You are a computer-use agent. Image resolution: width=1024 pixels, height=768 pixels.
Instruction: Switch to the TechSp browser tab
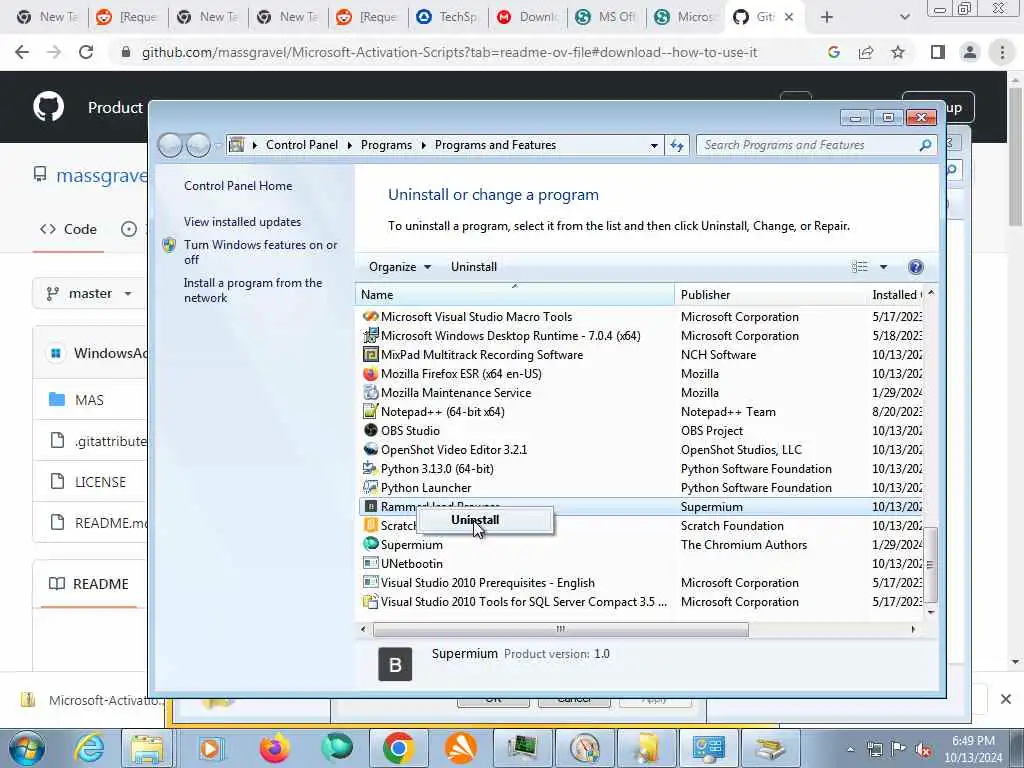pyautogui.click(x=448, y=17)
